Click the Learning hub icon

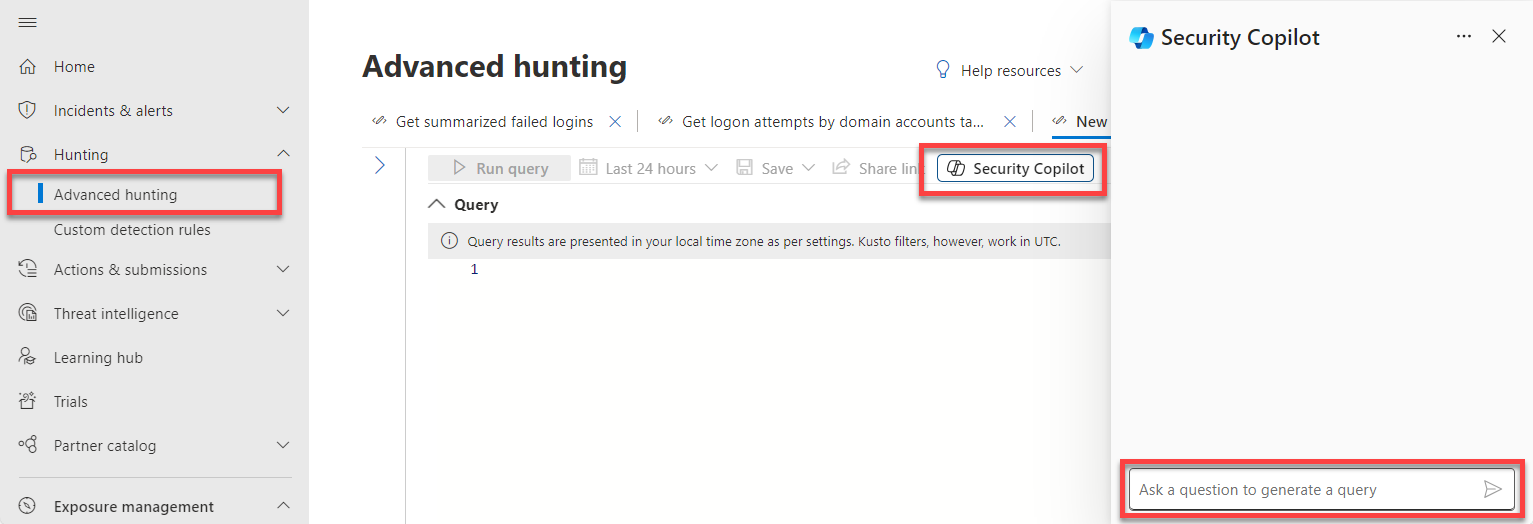tap(28, 358)
